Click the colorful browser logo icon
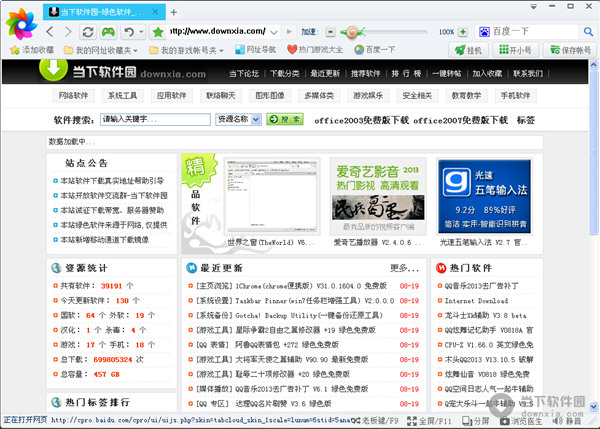This screenshot has width=600, height=429. point(22,24)
